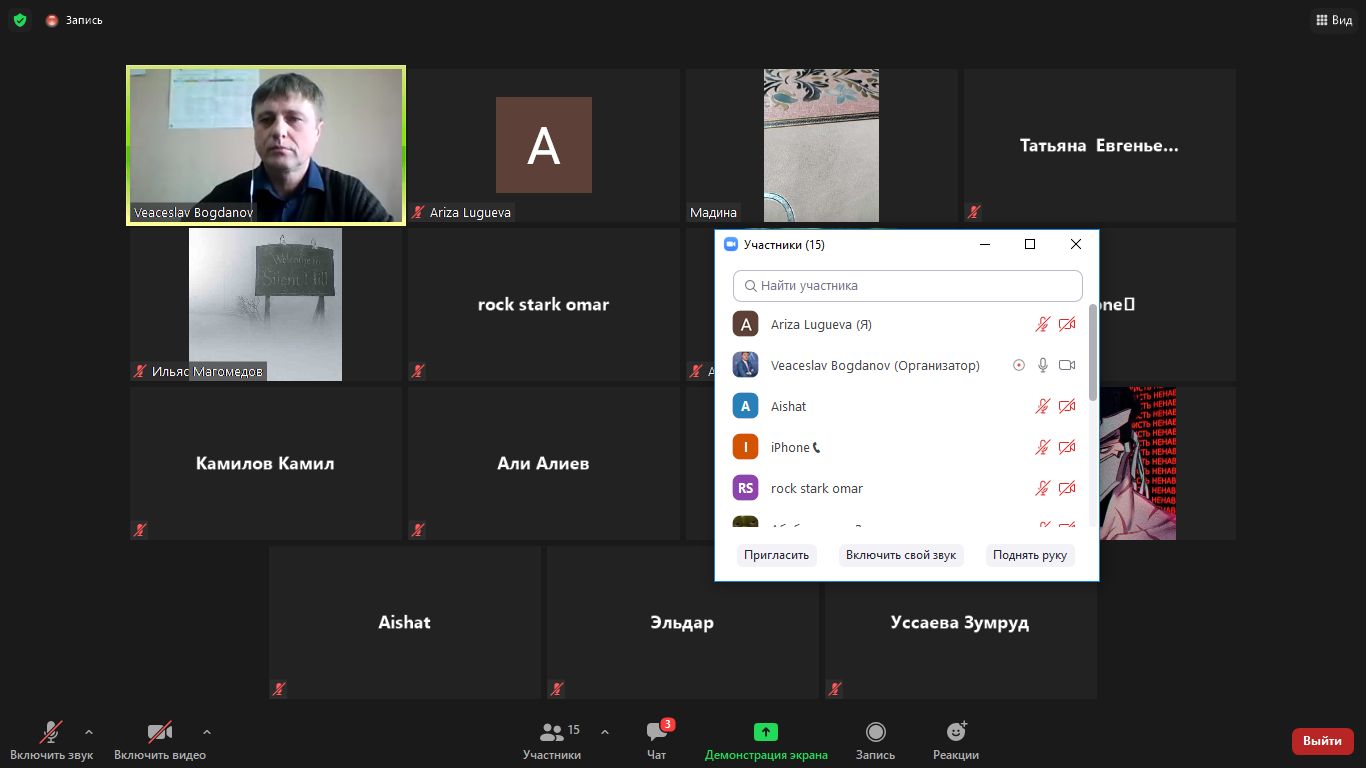Click the A avatar of Ariza Lugueva row
Image resolution: width=1366 pixels, height=768 pixels.
point(745,324)
